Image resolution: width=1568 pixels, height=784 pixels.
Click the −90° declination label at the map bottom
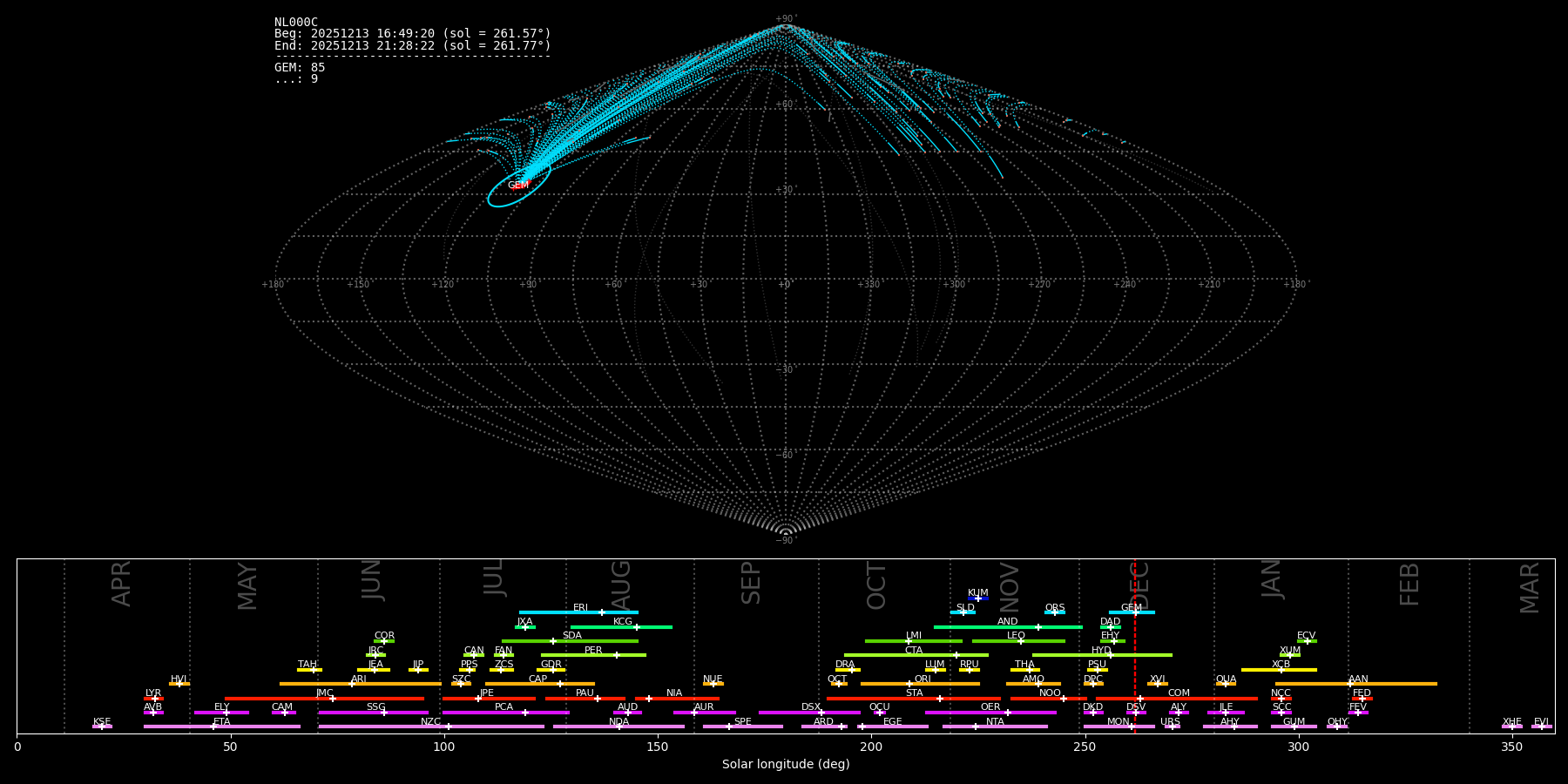tap(786, 540)
